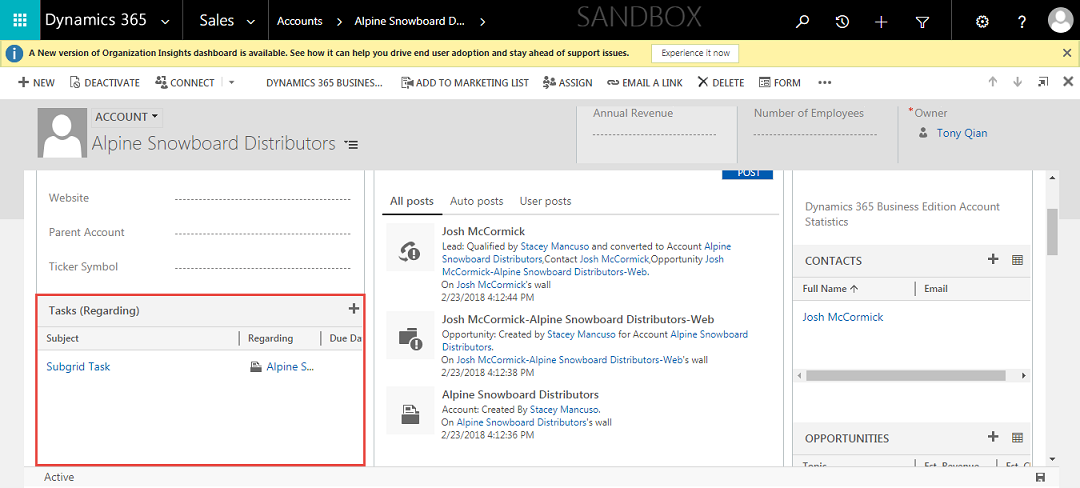Screen dimensions: 1080x488
Task: Add contact with CONTACTS plus icon
Action: point(993,259)
